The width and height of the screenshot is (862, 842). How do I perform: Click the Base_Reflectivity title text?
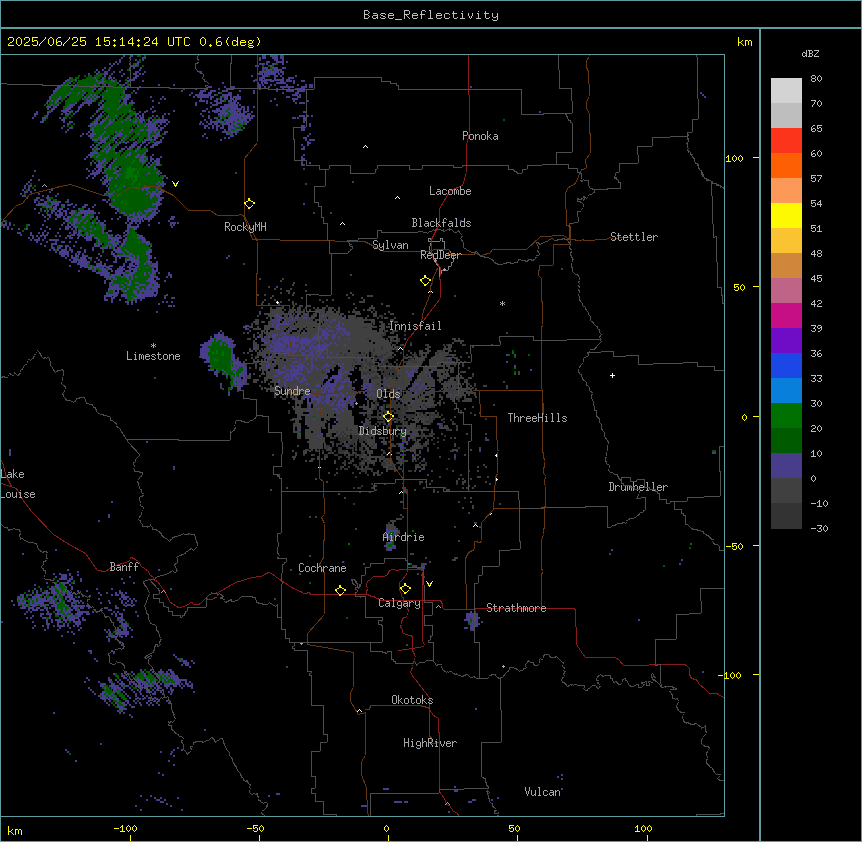431,15
